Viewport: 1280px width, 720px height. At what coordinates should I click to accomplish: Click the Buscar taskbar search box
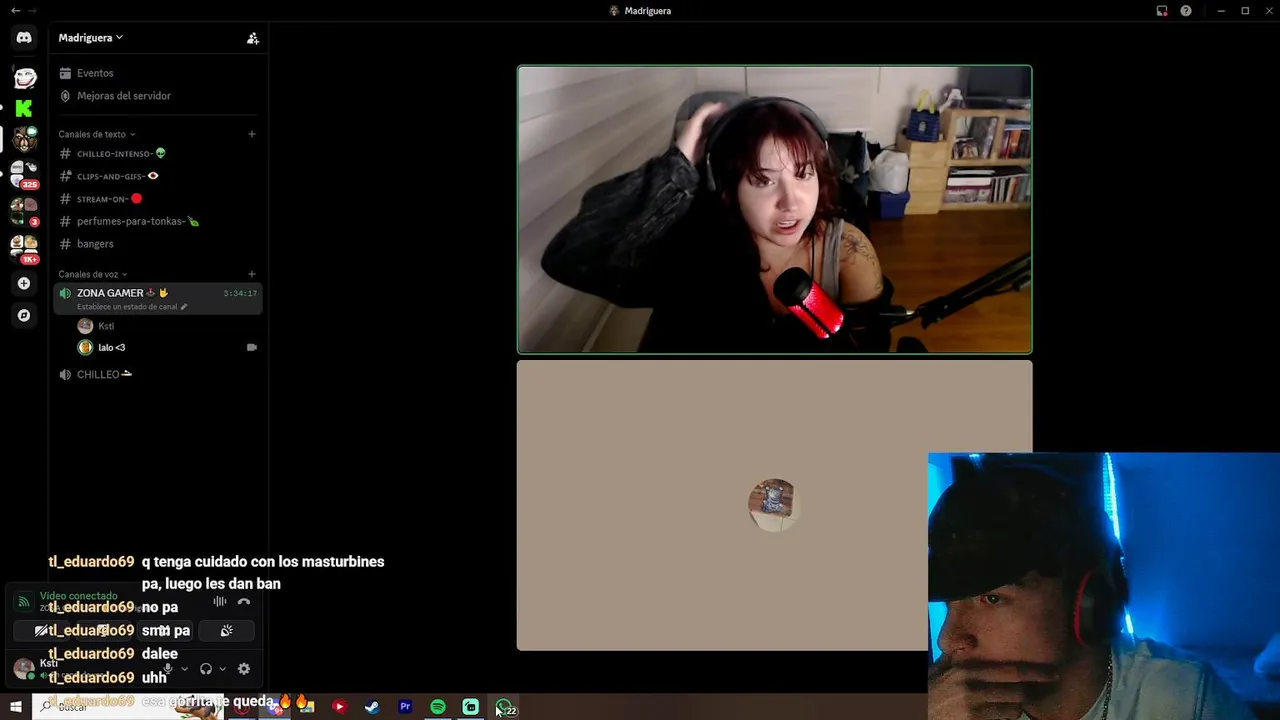pos(126,707)
